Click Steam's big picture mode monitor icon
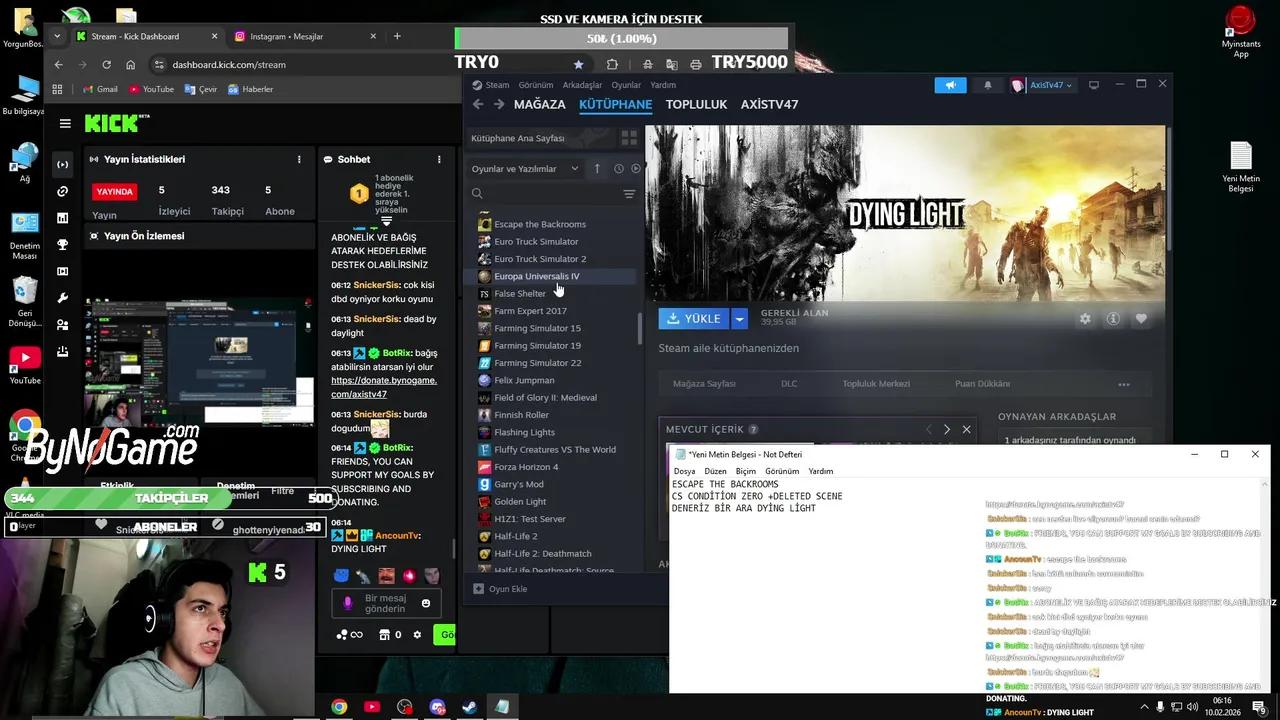 click(x=1093, y=85)
